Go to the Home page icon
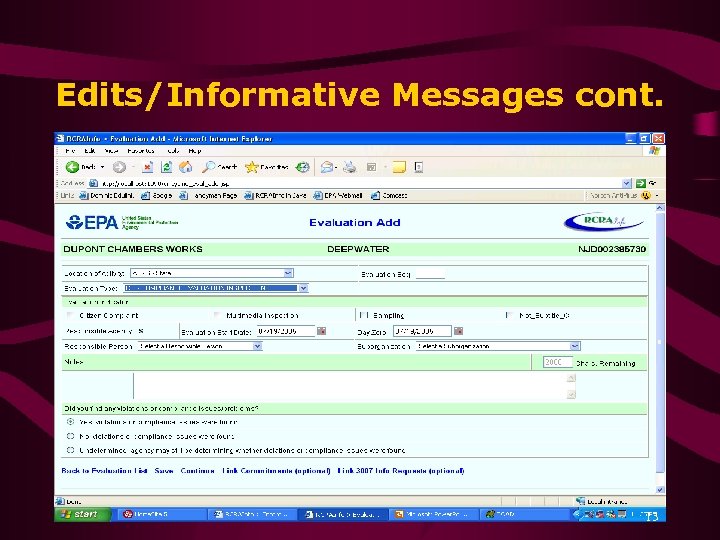This screenshot has height=540, width=720. tap(186, 167)
